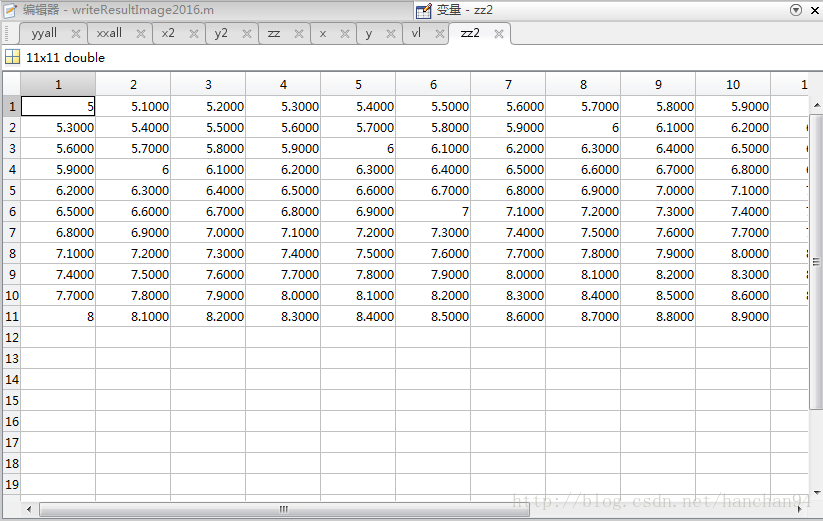823x521 pixels.
Task: Click the matrix grid icon beside 11x11 double
Action: (12, 57)
